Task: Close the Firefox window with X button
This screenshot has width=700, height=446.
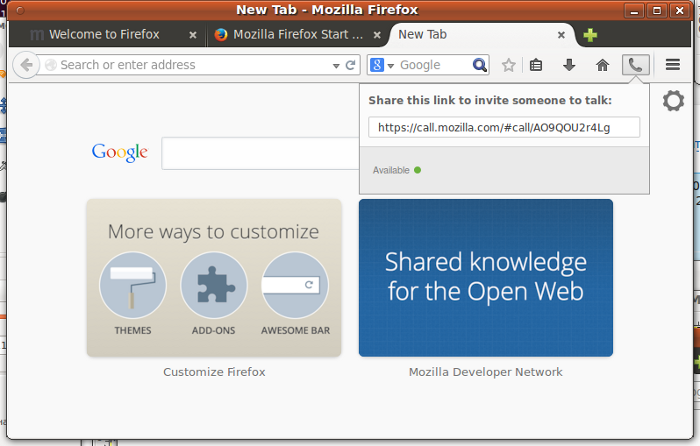Action: pyautogui.click(x=679, y=10)
